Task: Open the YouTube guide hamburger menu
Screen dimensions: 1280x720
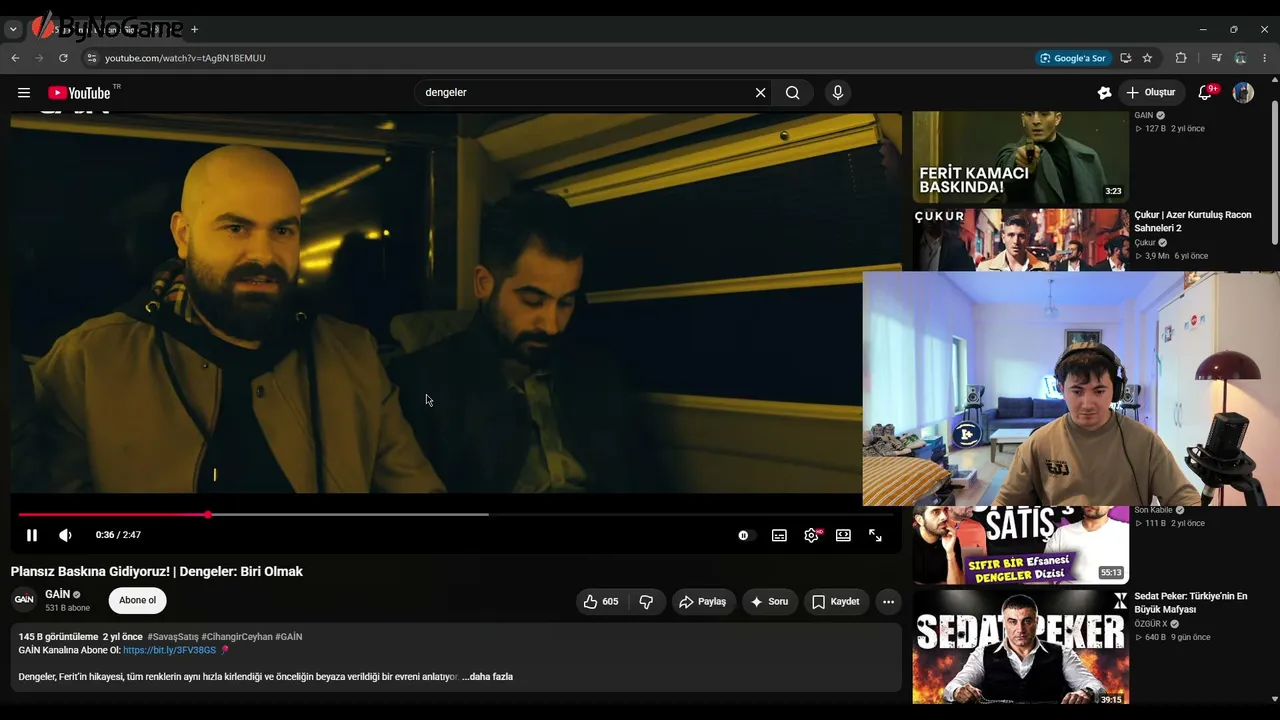Action: click(24, 93)
